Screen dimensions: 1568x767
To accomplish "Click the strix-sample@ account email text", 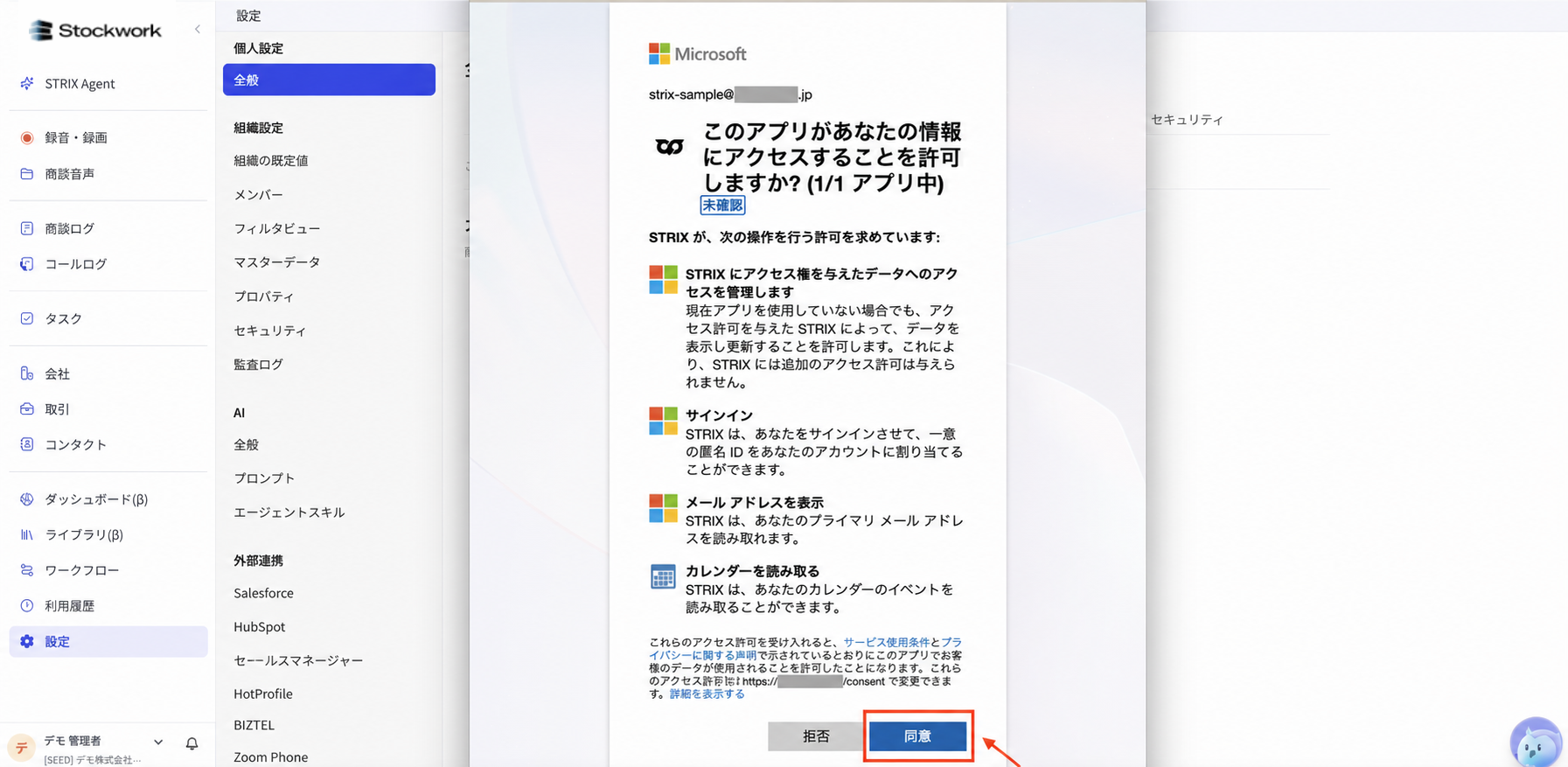I will tap(730, 94).
